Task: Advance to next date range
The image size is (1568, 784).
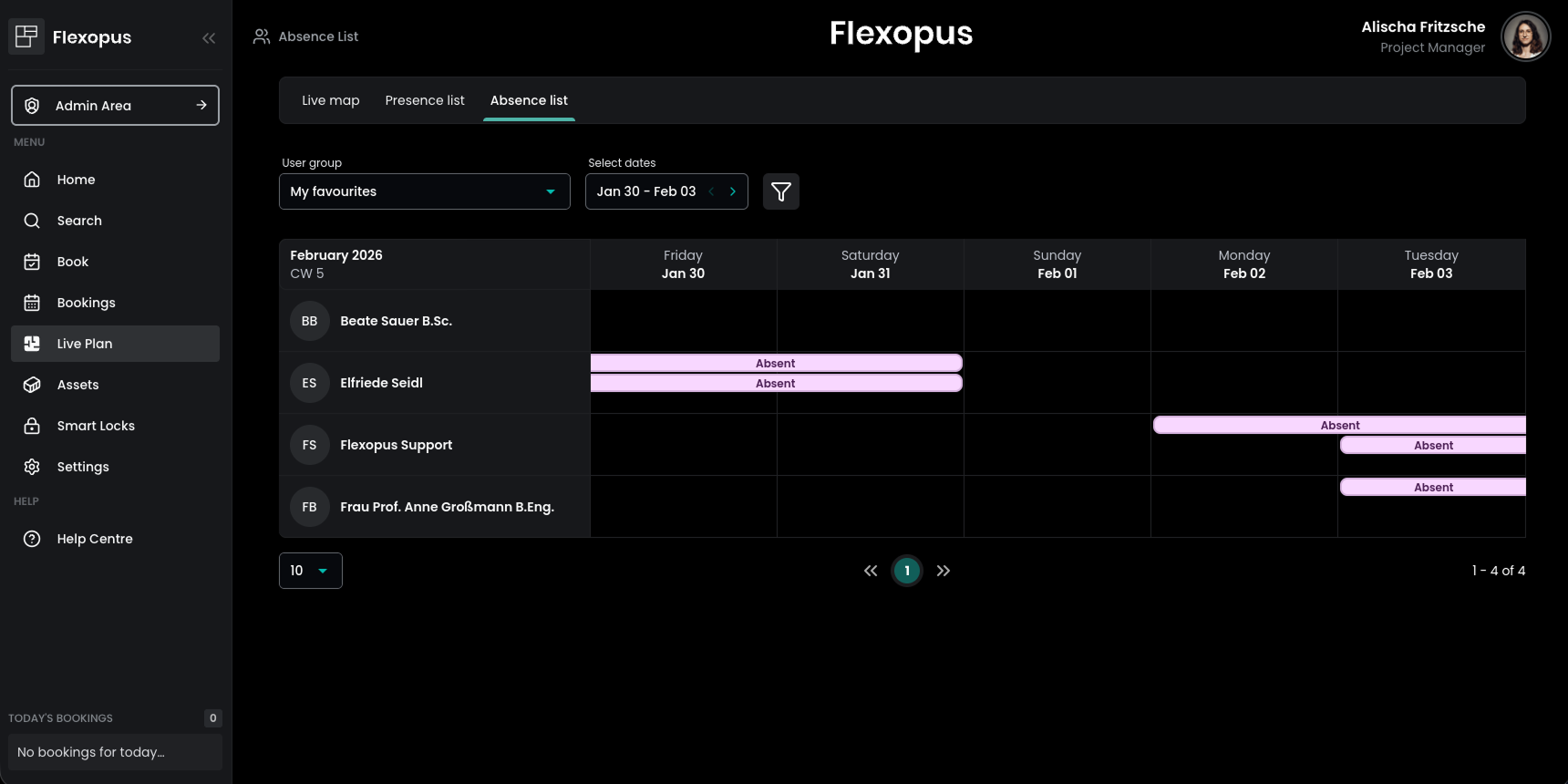Action: (x=732, y=191)
